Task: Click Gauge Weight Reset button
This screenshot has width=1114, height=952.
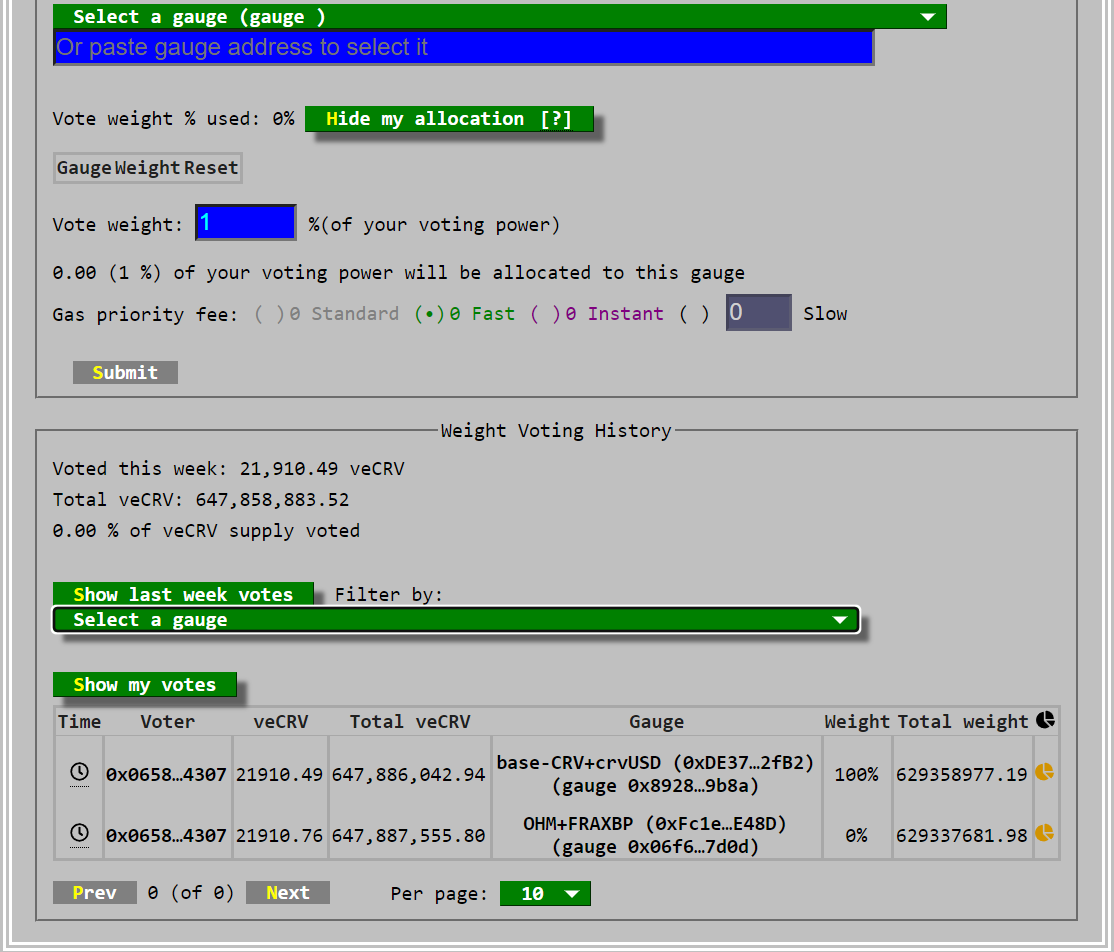Action: coord(148,168)
